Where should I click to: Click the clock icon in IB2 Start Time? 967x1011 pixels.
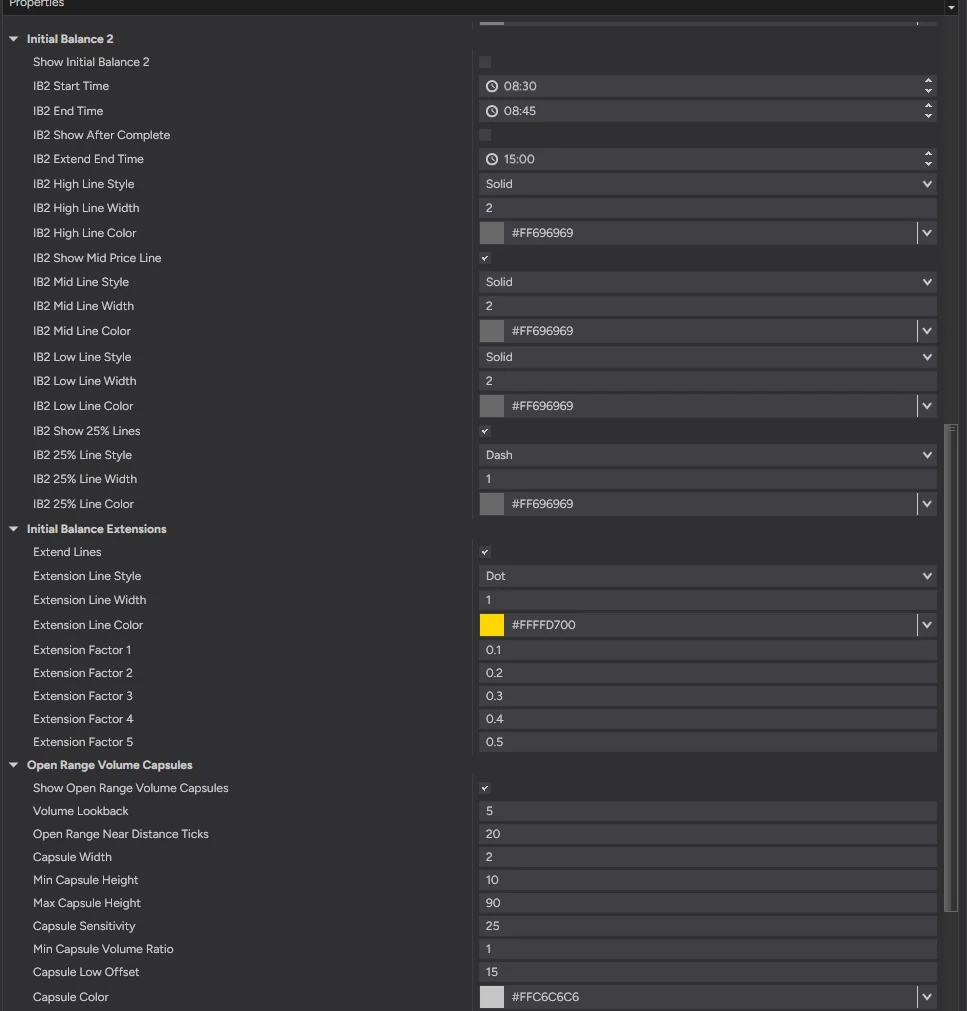[x=492, y=86]
